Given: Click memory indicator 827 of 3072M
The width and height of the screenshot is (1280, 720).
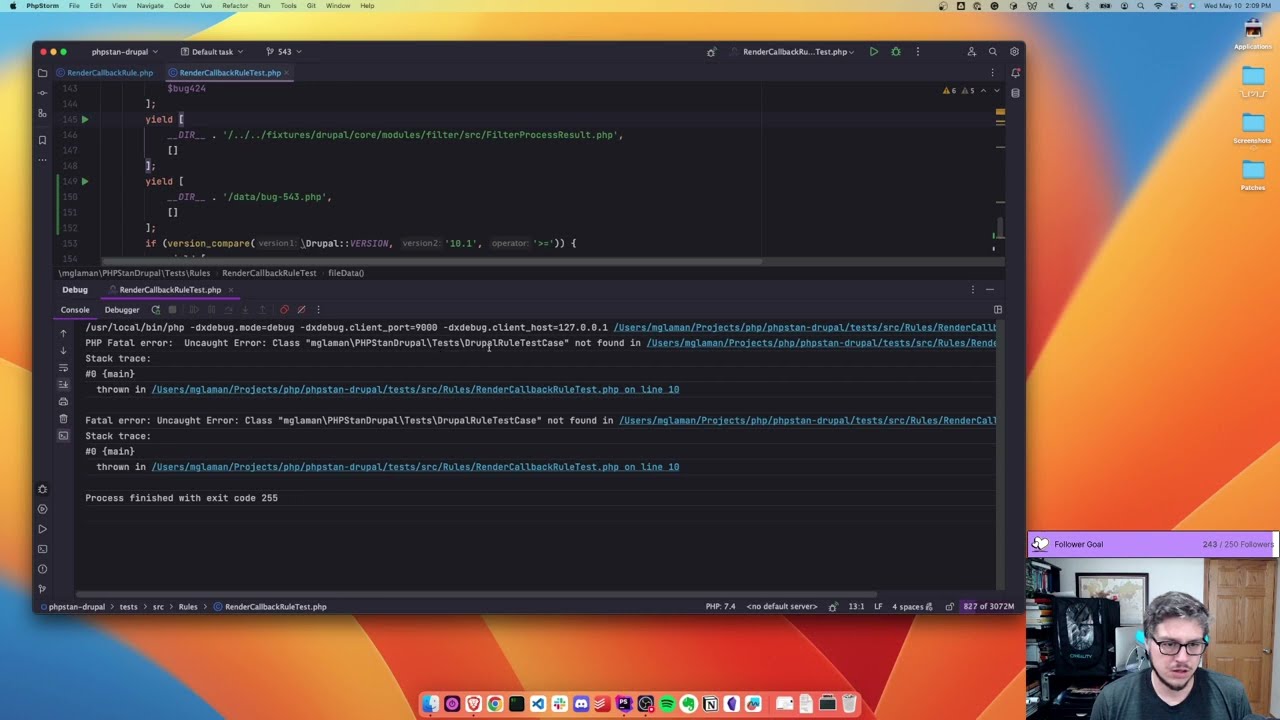Looking at the screenshot, I should [x=989, y=607].
